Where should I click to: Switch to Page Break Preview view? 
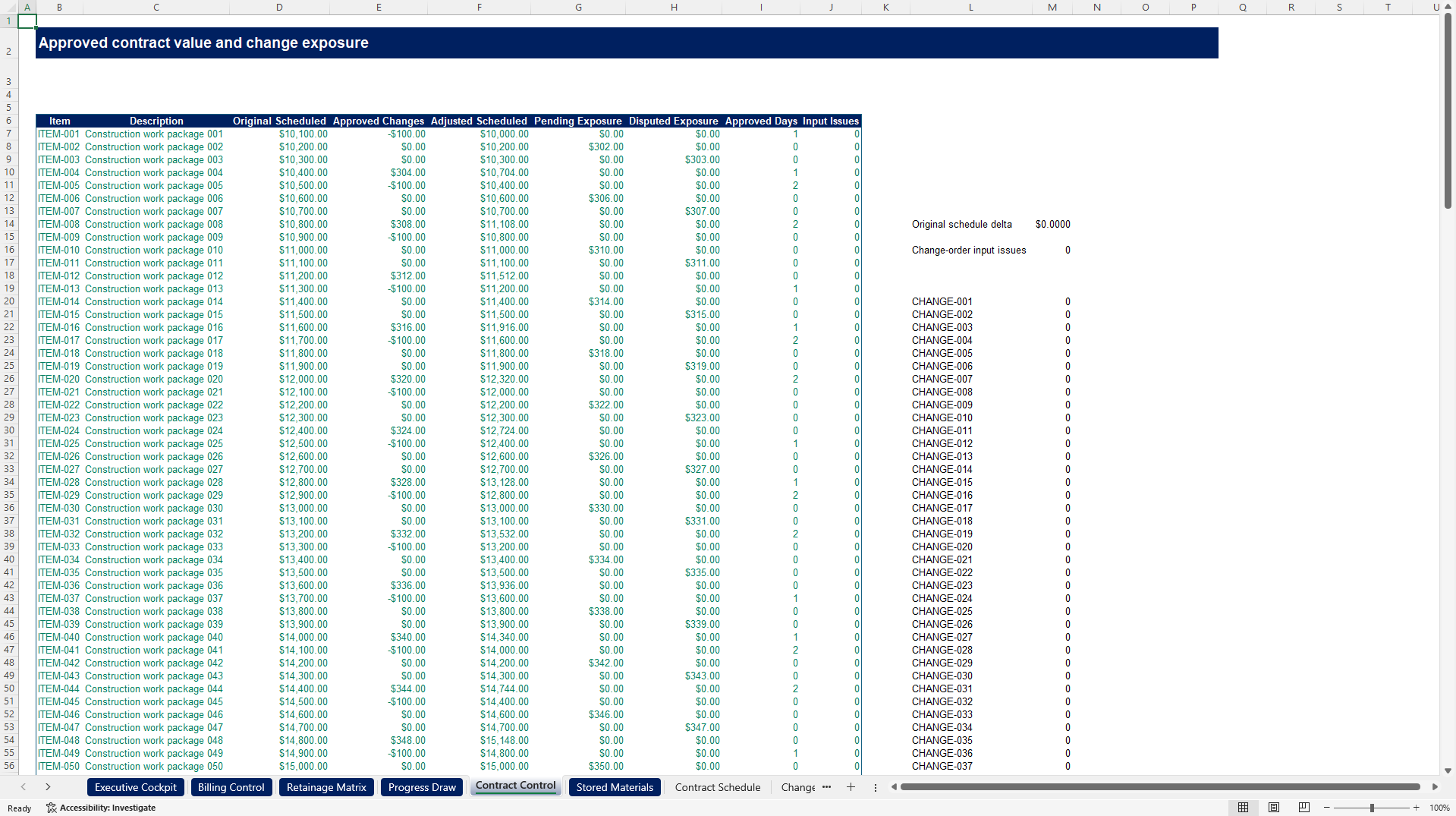[x=1304, y=808]
